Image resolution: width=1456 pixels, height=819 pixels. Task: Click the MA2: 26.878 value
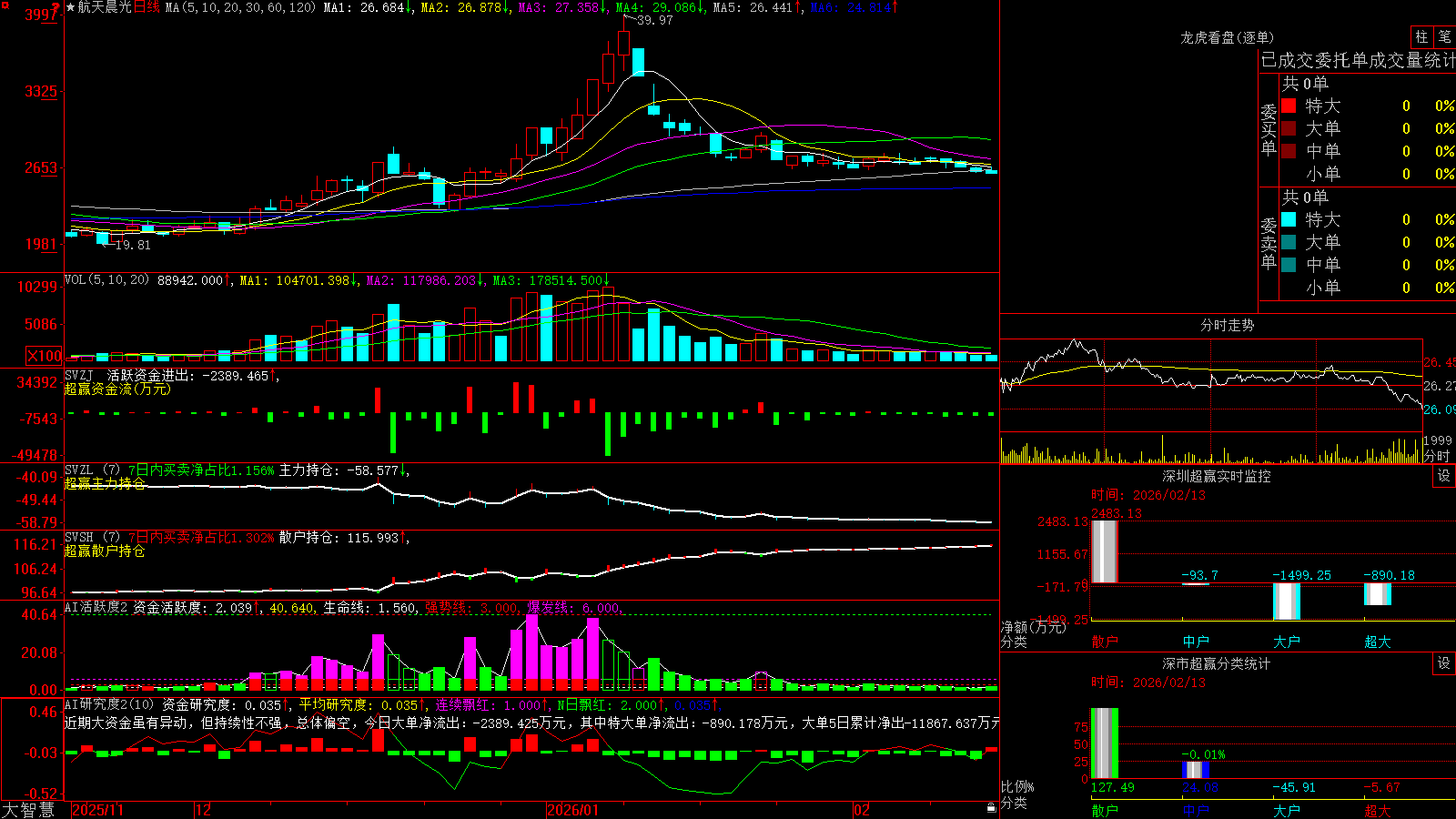tap(465, 7)
